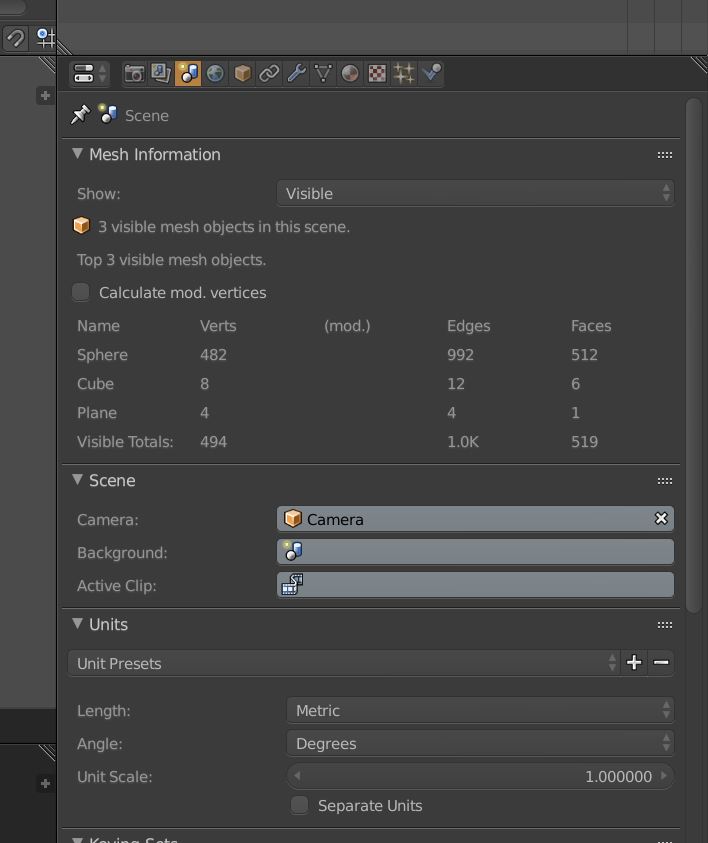Switch to the World properties tab

tap(214, 73)
